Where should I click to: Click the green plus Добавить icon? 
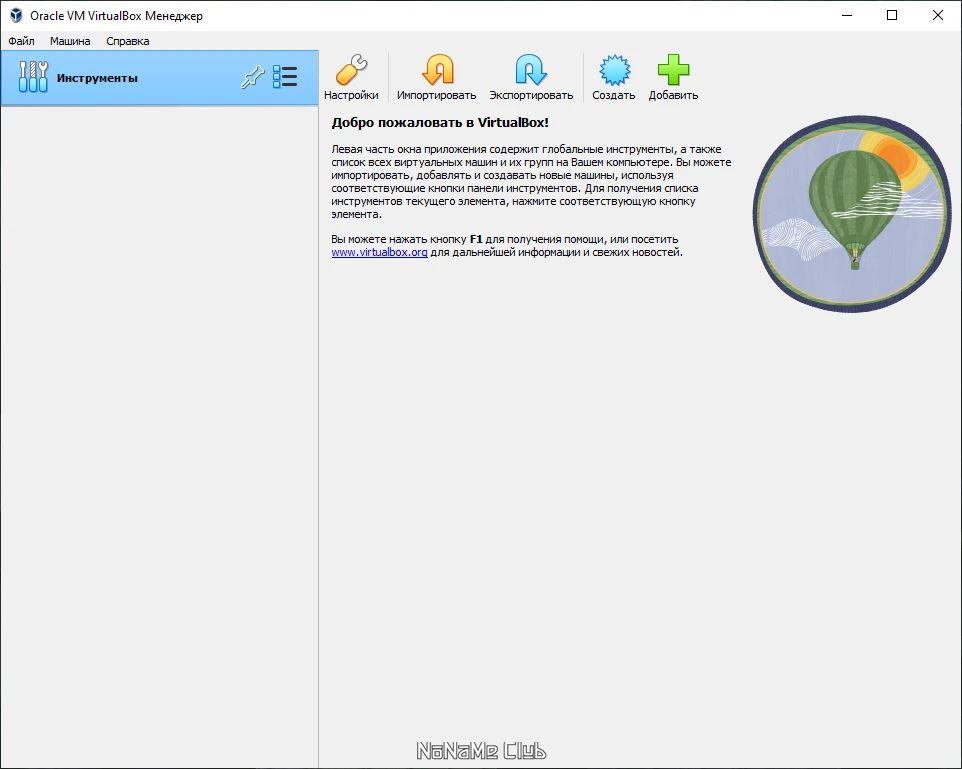point(673,71)
